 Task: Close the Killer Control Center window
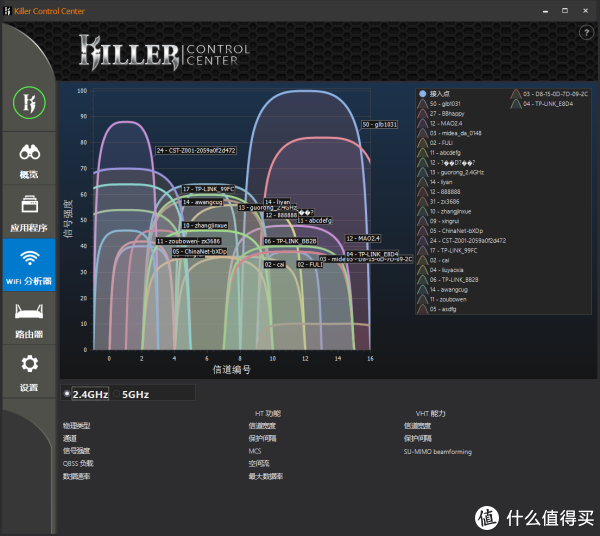pos(585,11)
